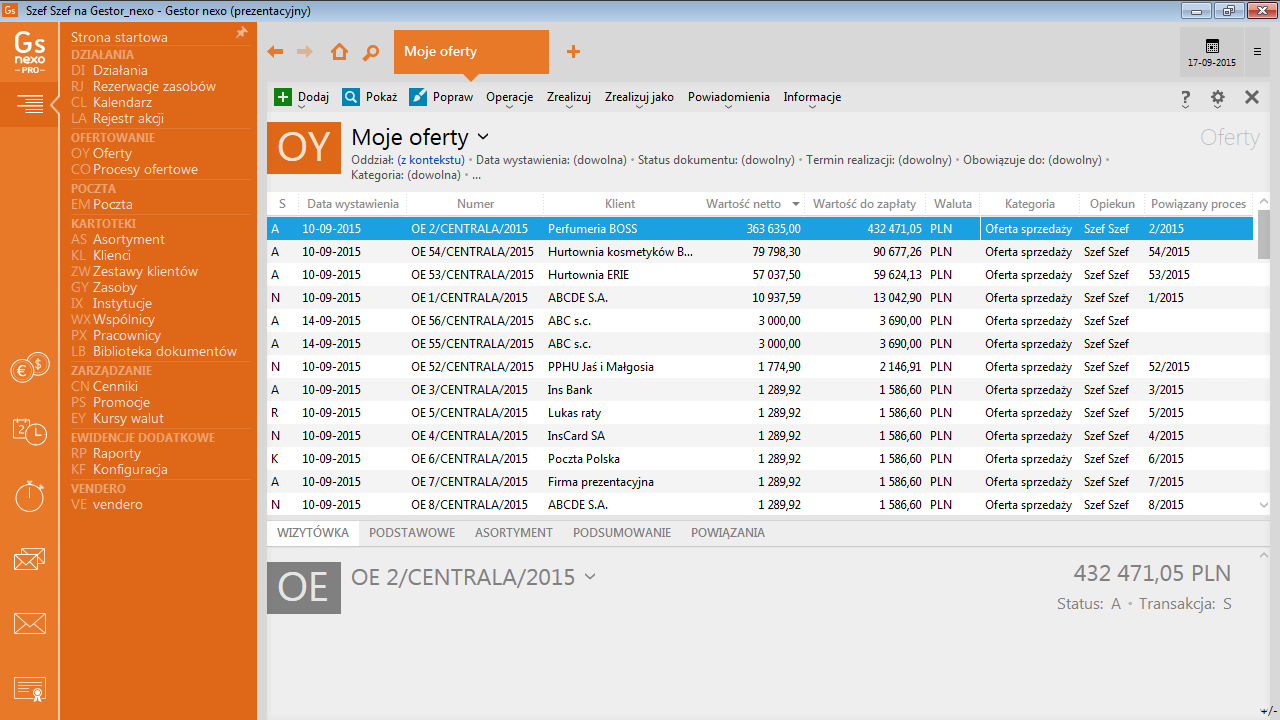Open help question mark icon

coord(1186,98)
